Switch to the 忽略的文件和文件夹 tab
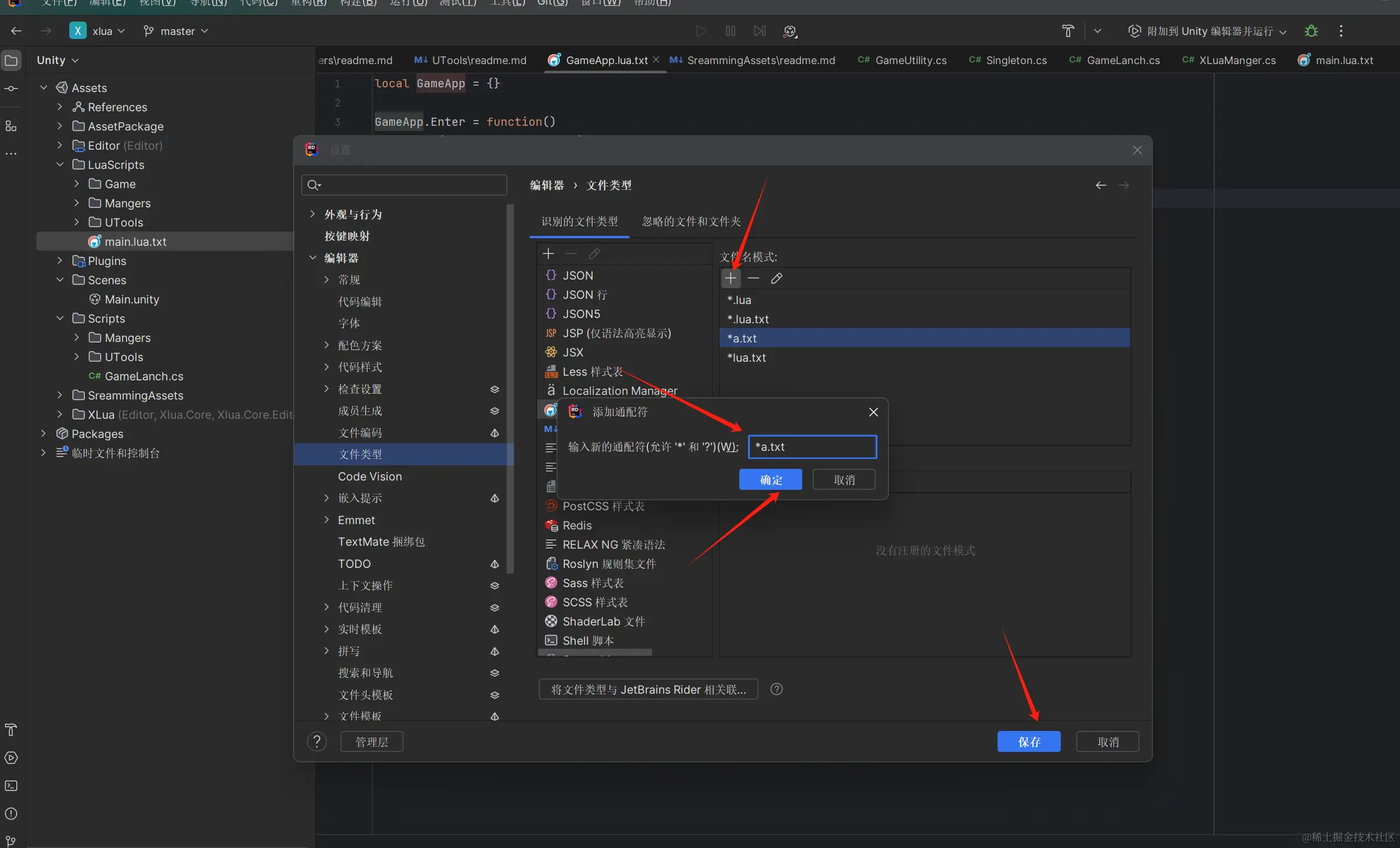1400x848 pixels. click(691, 221)
